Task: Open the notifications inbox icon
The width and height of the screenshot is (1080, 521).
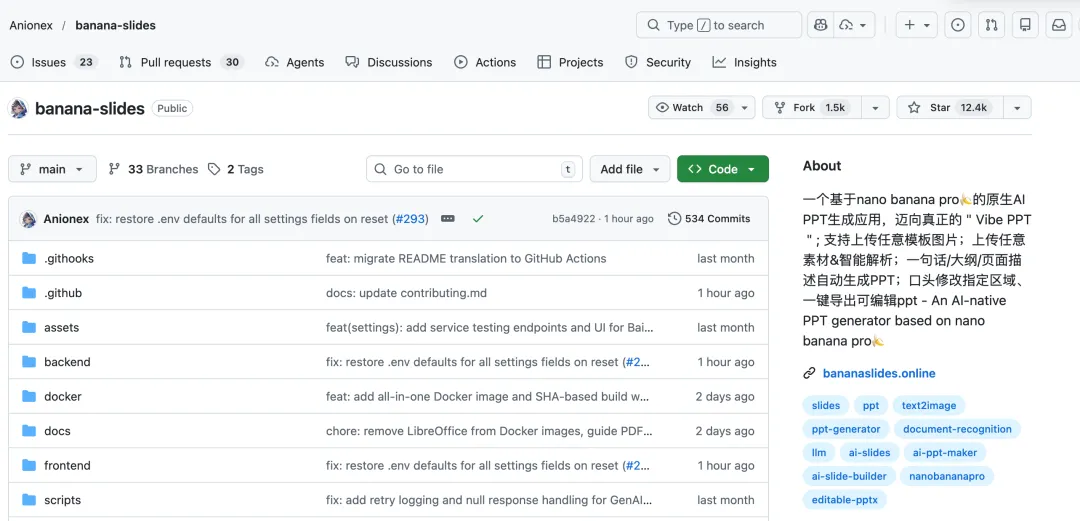Action: [1058, 25]
